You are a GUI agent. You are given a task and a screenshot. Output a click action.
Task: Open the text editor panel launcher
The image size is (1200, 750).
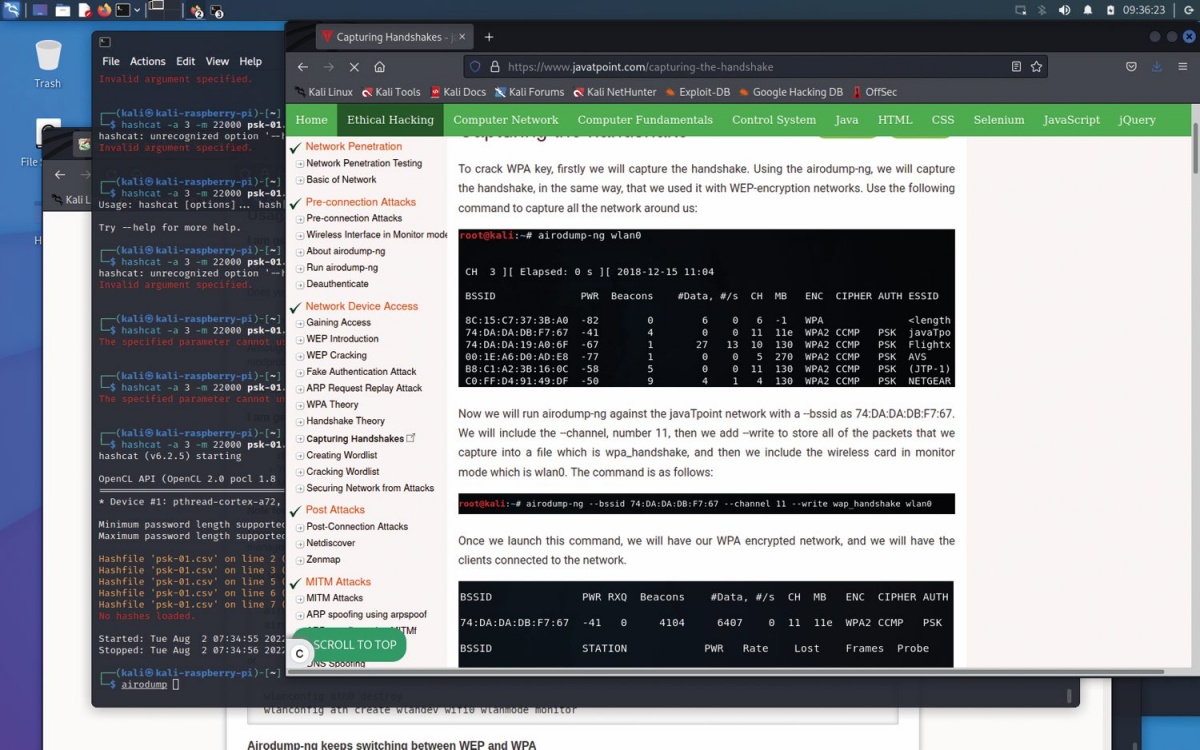click(83, 11)
